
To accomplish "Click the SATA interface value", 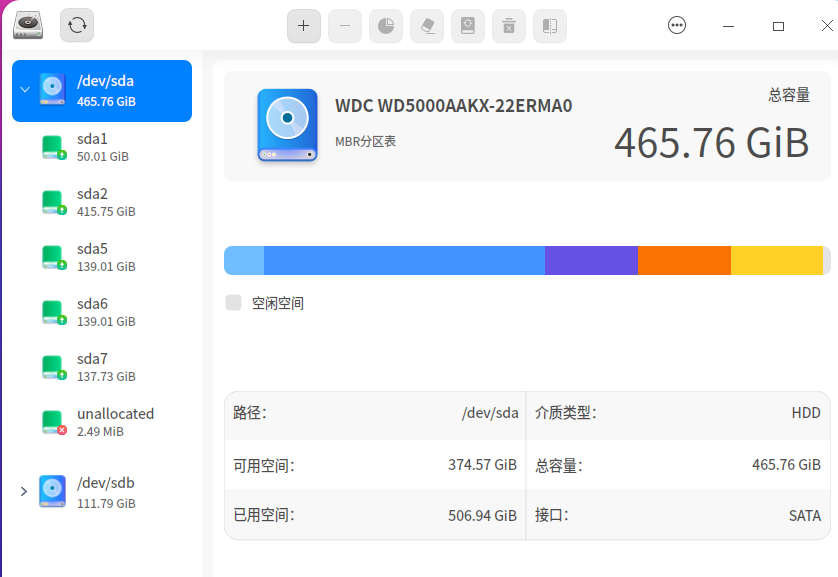I will [x=805, y=516].
